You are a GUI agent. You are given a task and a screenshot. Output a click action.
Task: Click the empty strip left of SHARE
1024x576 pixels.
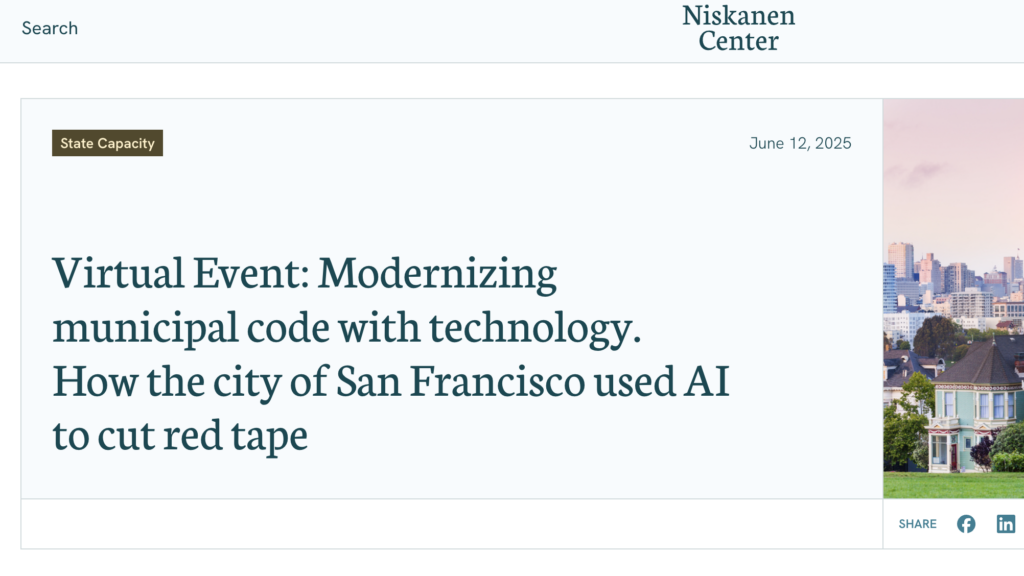pyautogui.click(x=450, y=524)
